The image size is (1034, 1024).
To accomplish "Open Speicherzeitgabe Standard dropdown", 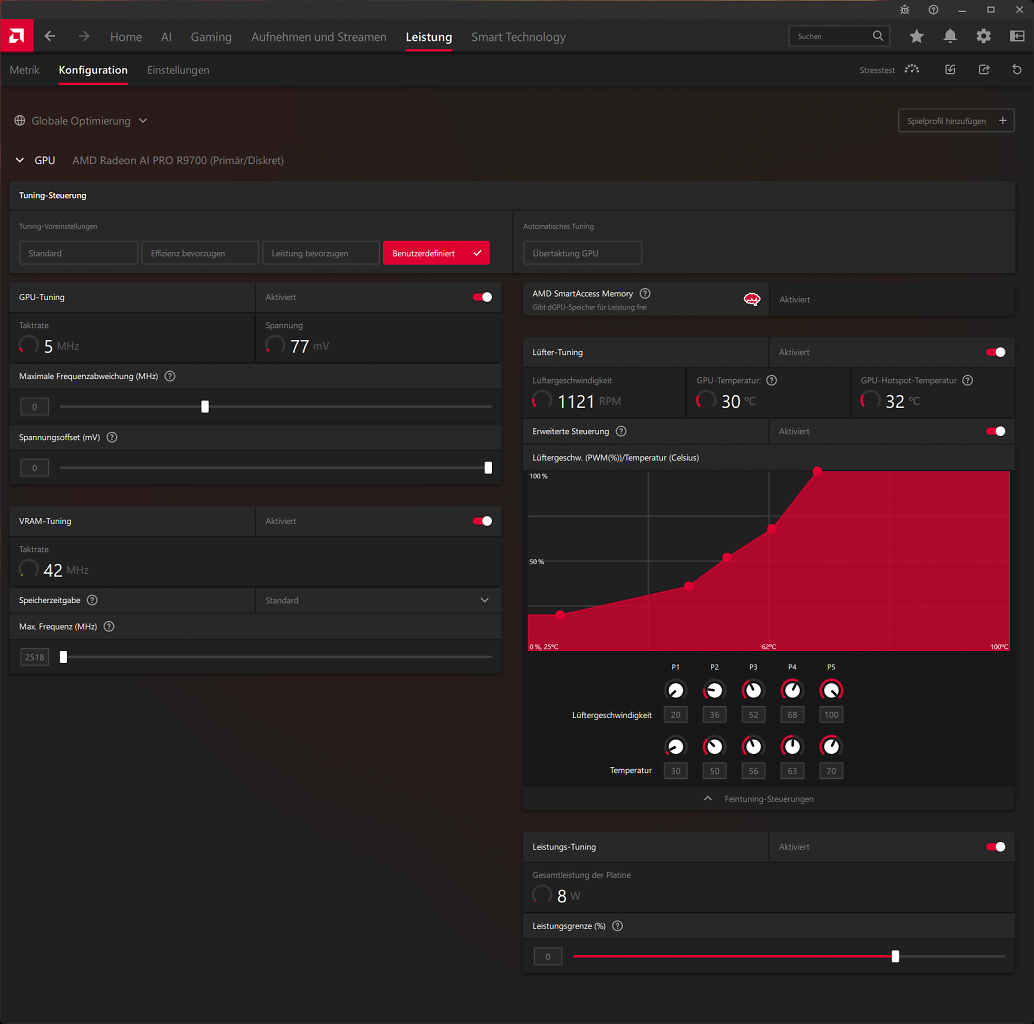I will 378,600.
